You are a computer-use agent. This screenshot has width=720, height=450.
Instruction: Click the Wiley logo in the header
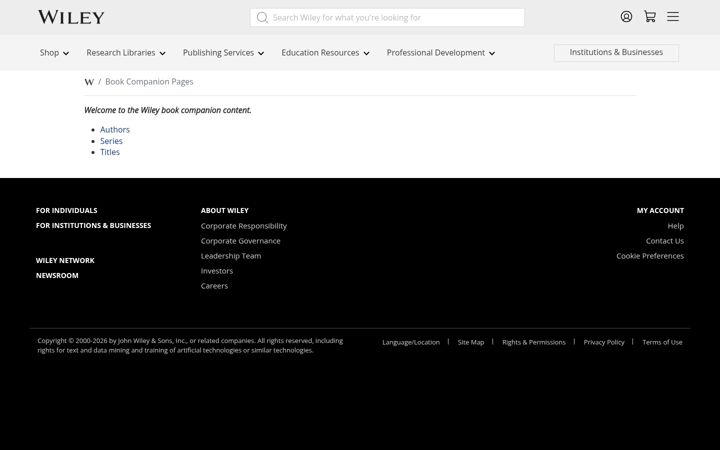pos(71,17)
